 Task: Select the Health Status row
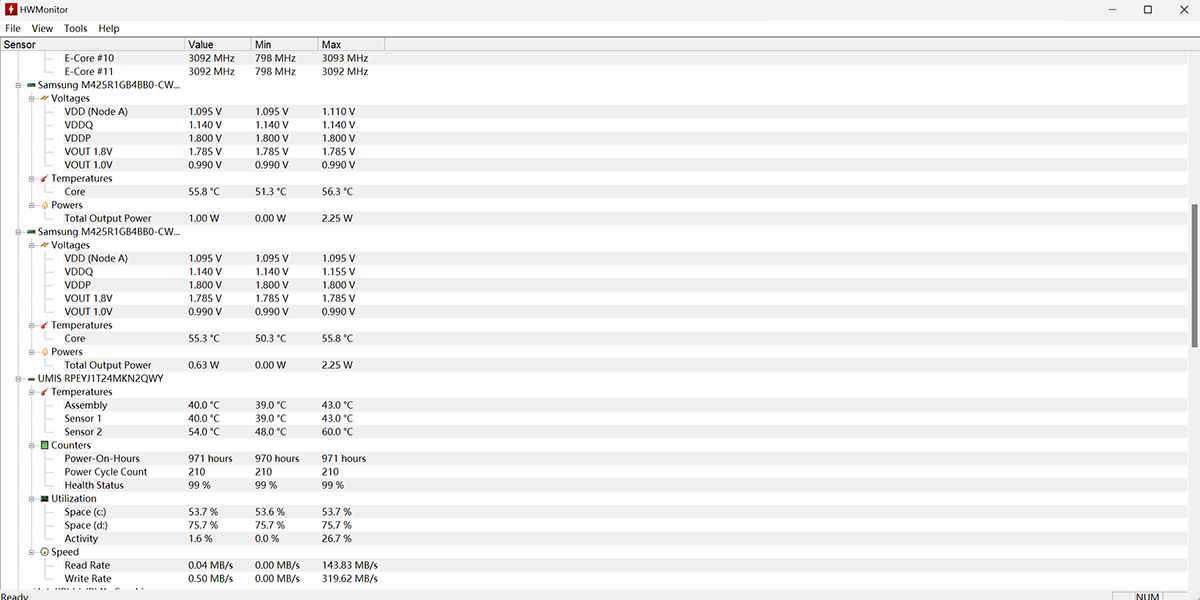[x=94, y=485]
